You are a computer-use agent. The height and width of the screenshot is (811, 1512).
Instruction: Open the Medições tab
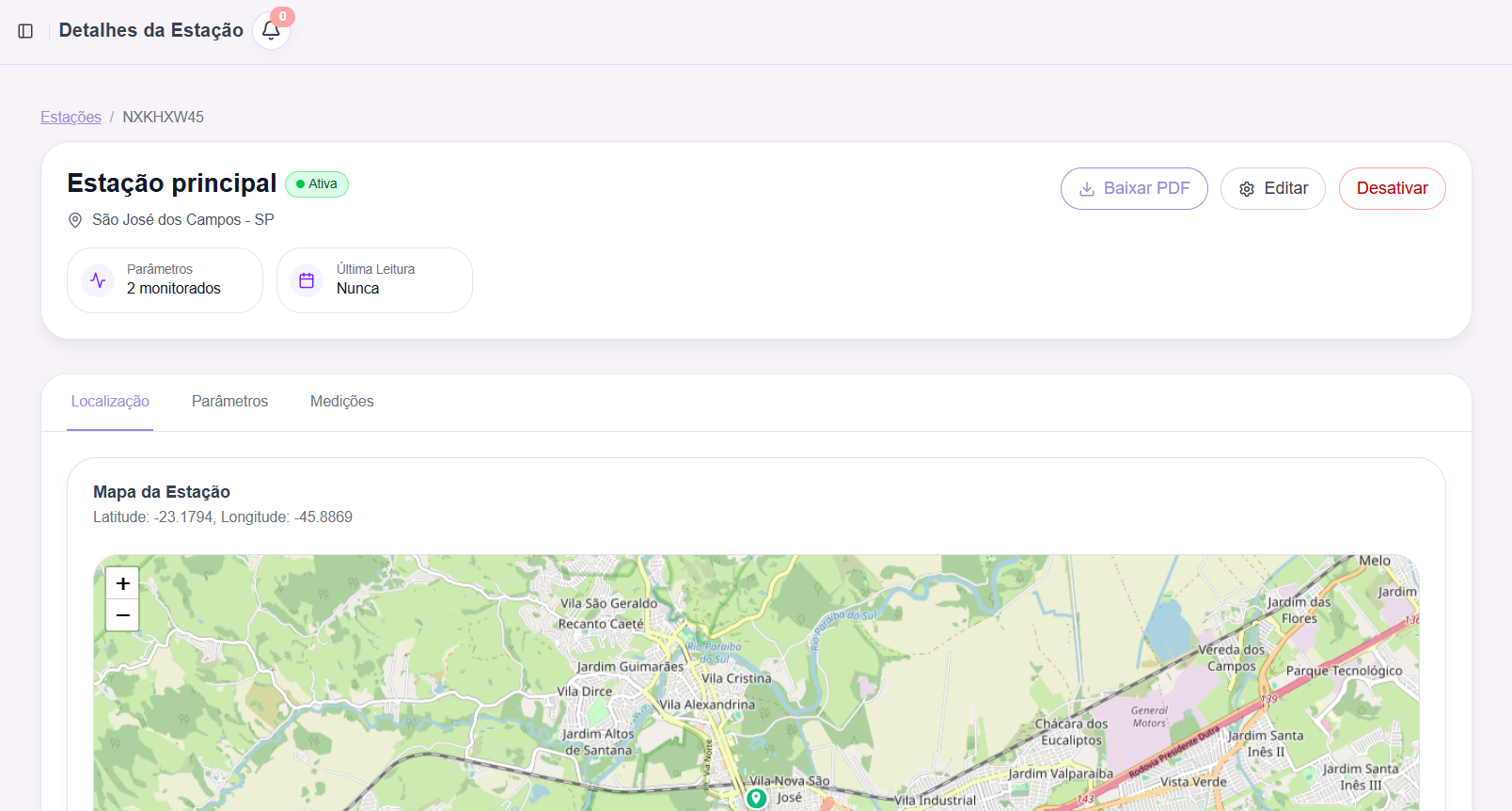pos(341,402)
